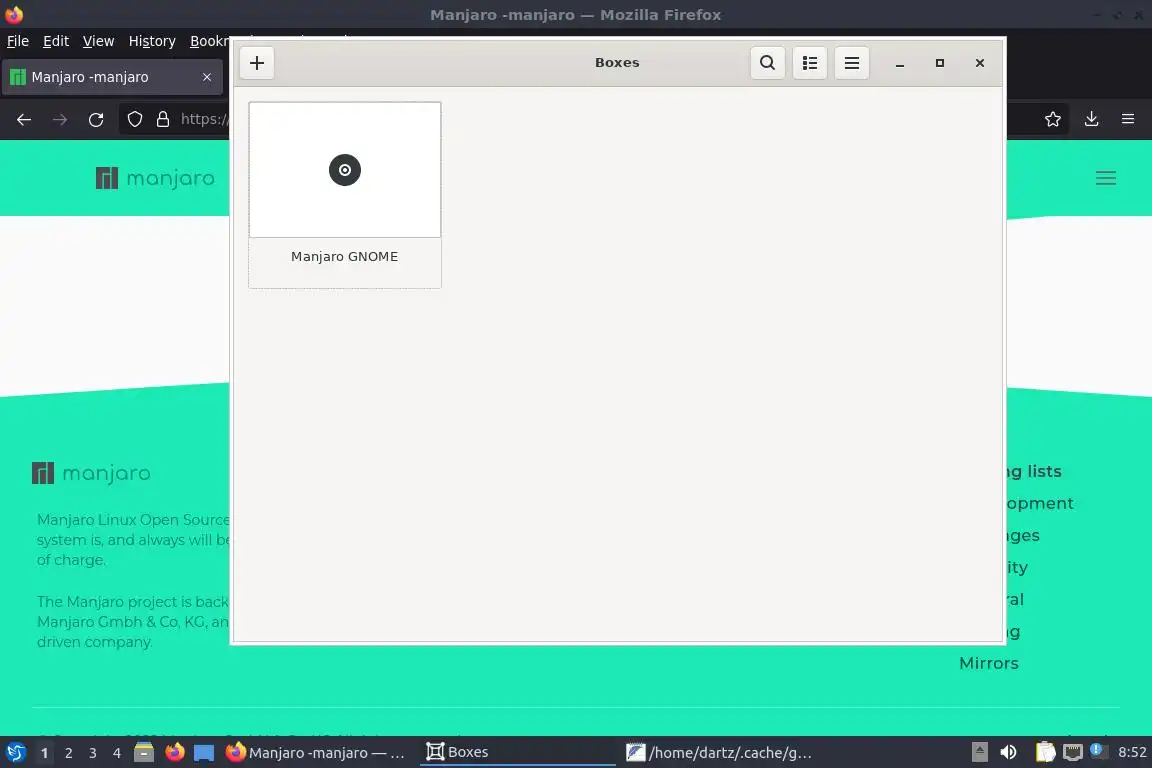Click the padlock site info icon
This screenshot has width=1152, height=768.
click(x=163, y=119)
